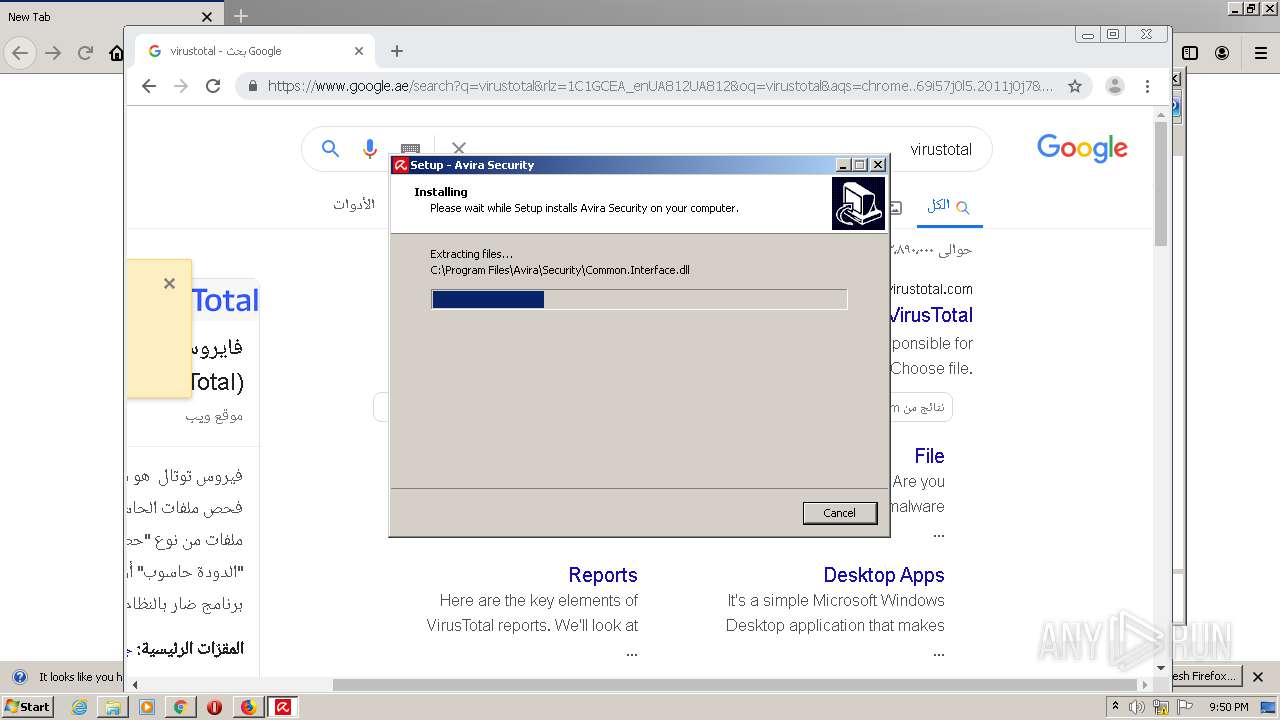Close the virustotal Google tab in Chrome
The width and height of the screenshot is (1280, 720).
click(x=359, y=51)
